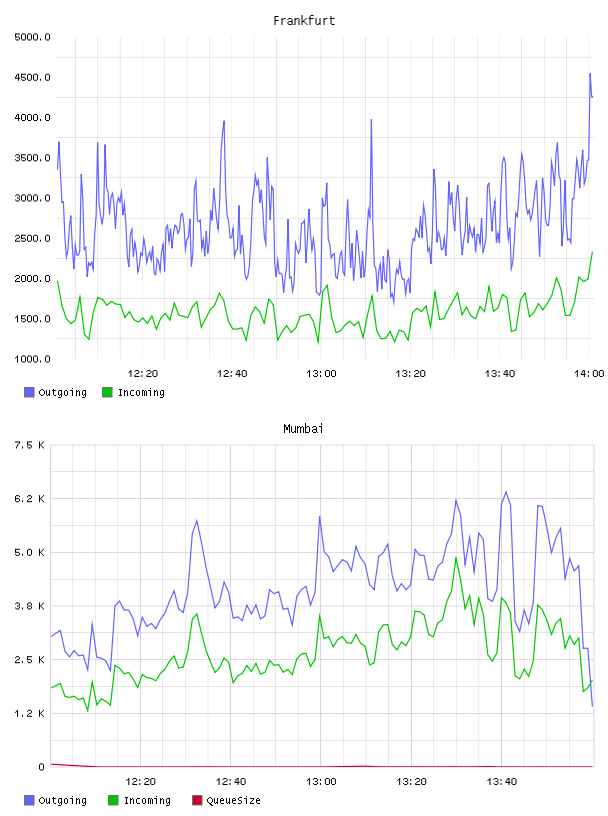
Task: Click the green Incoming swatch in Mumbai legend
Action: click(x=113, y=800)
